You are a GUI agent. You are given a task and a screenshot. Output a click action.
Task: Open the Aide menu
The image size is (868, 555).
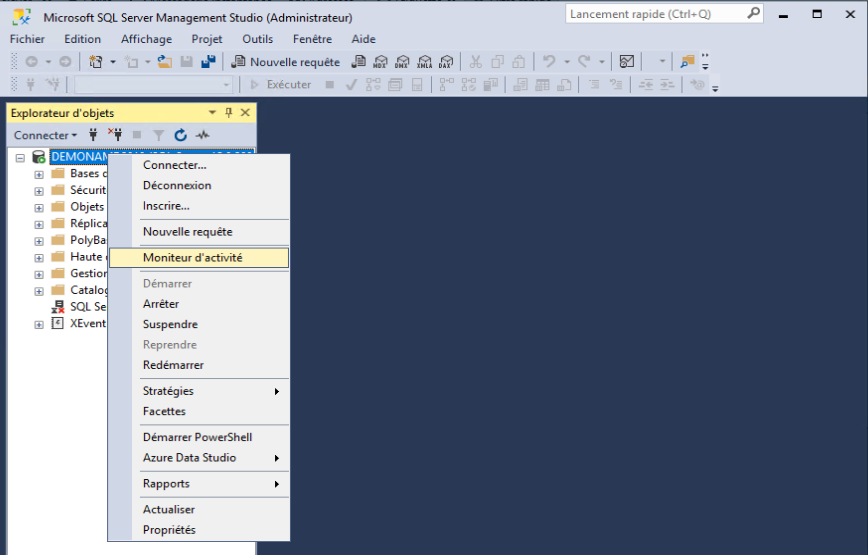(364, 39)
